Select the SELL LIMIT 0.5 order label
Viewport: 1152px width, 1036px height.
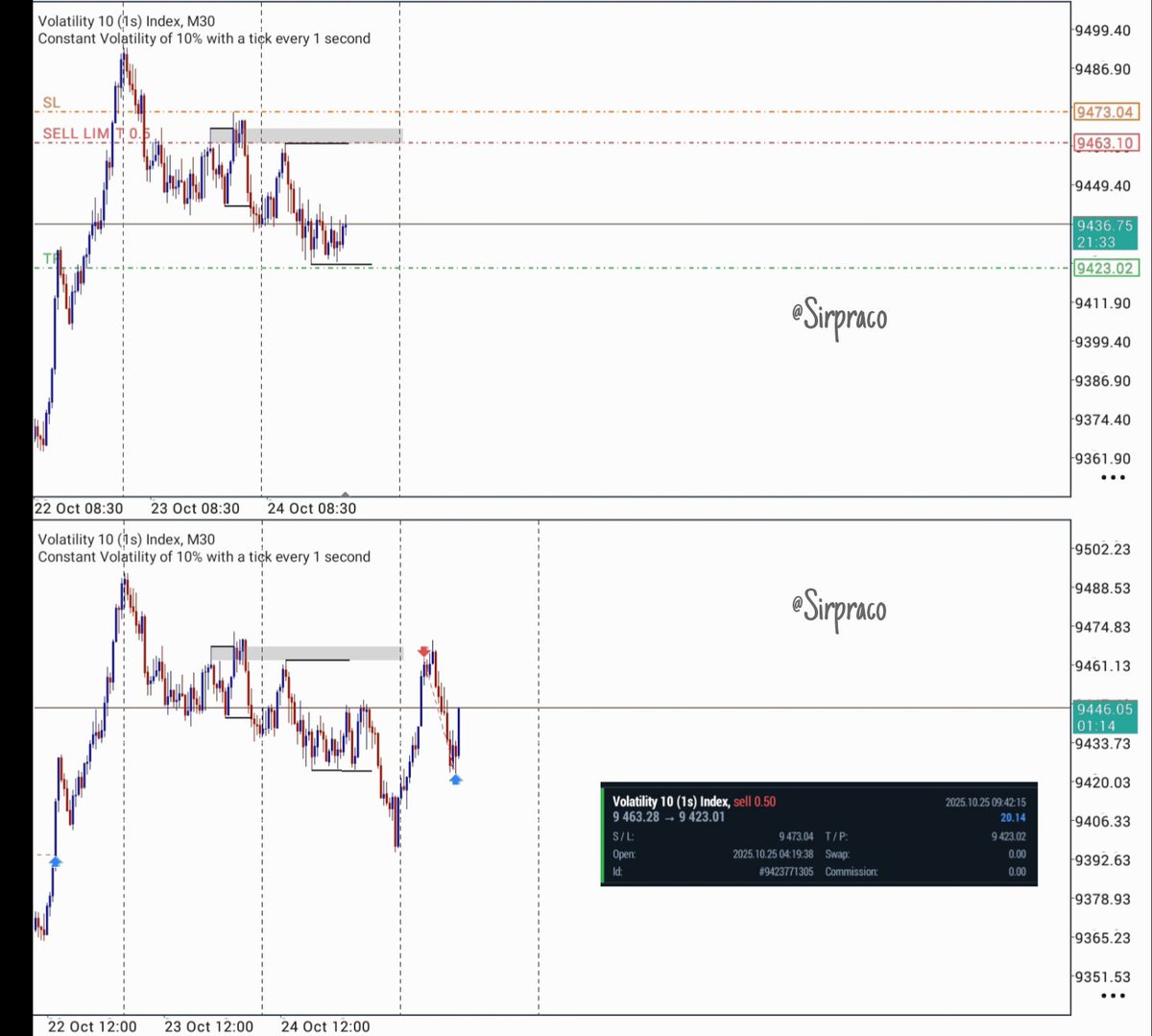(x=96, y=133)
